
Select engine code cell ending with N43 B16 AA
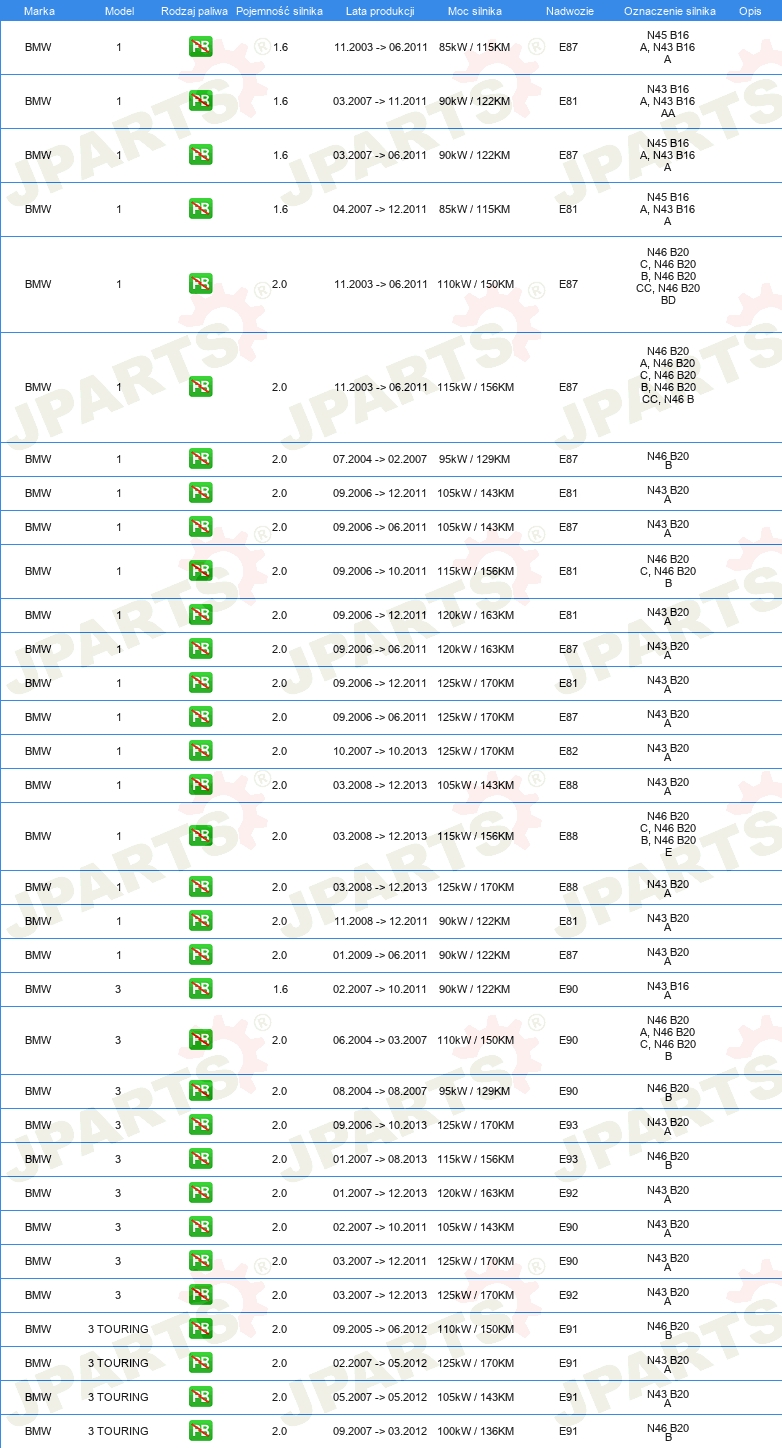668,101
